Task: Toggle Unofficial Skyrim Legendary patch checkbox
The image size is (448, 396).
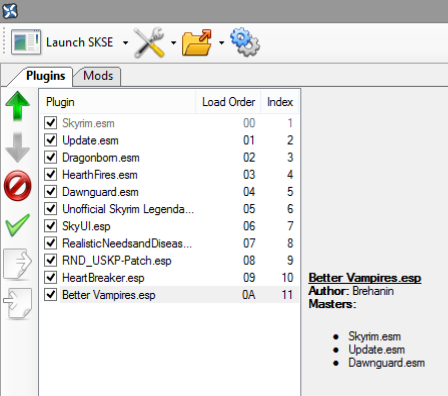Action: pyautogui.click(x=51, y=209)
